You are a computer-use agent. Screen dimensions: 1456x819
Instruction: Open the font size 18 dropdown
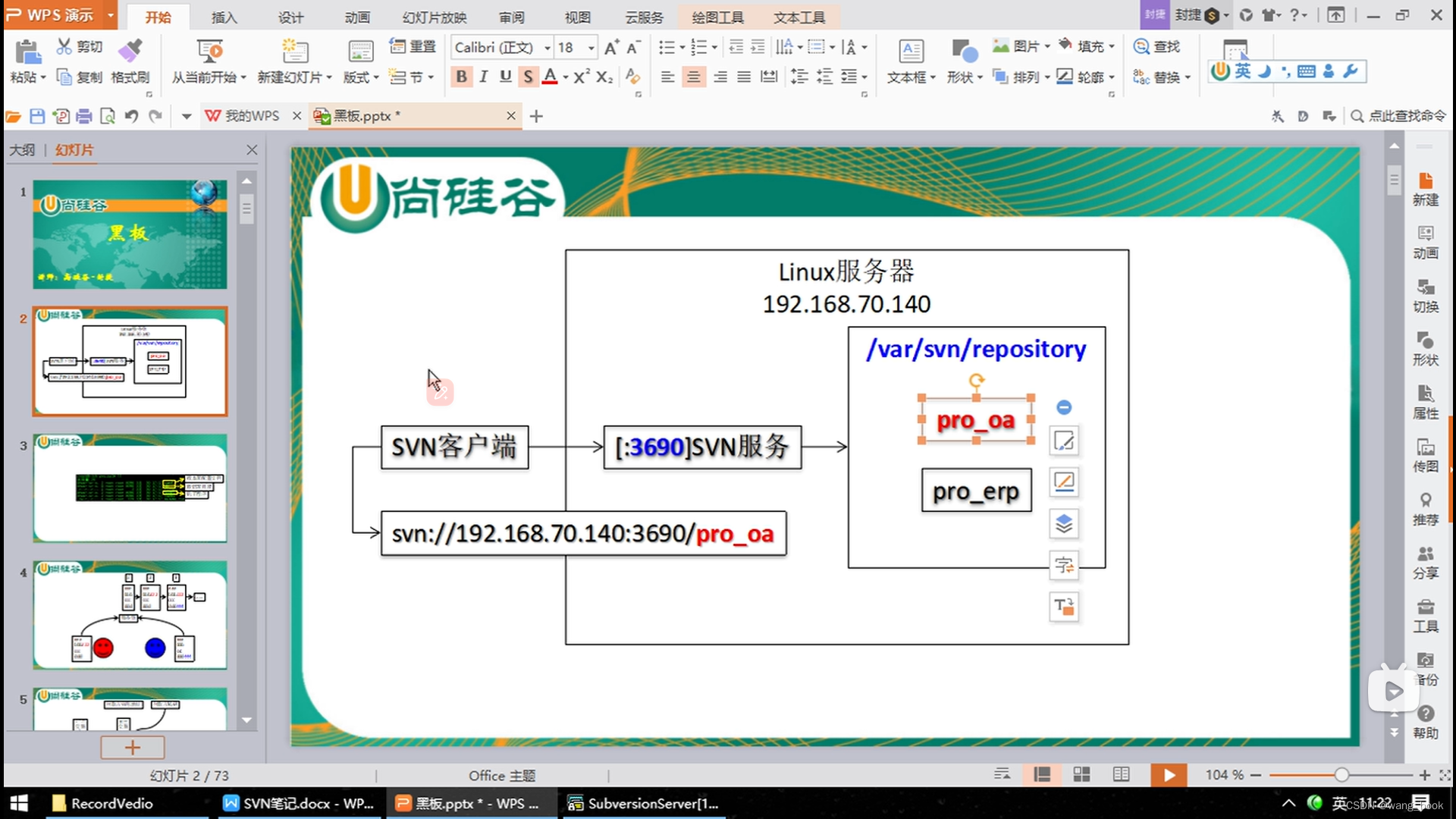click(x=591, y=48)
